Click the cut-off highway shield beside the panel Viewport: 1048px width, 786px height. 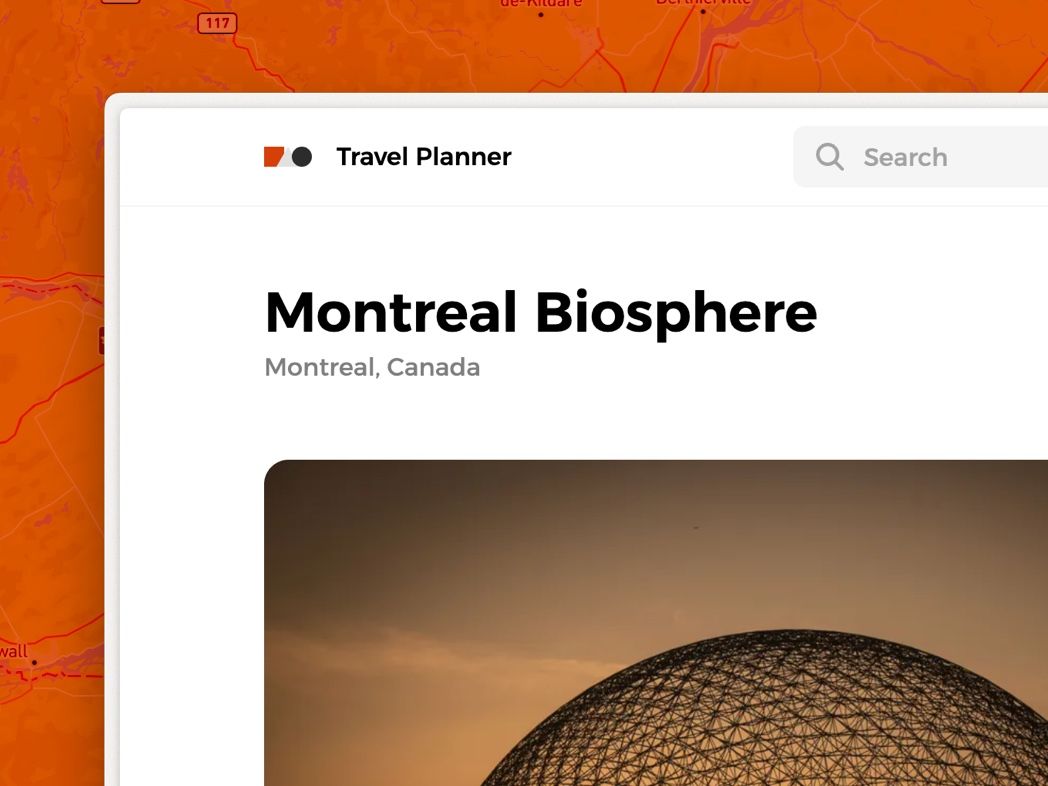pyautogui.click(x=101, y=340)
